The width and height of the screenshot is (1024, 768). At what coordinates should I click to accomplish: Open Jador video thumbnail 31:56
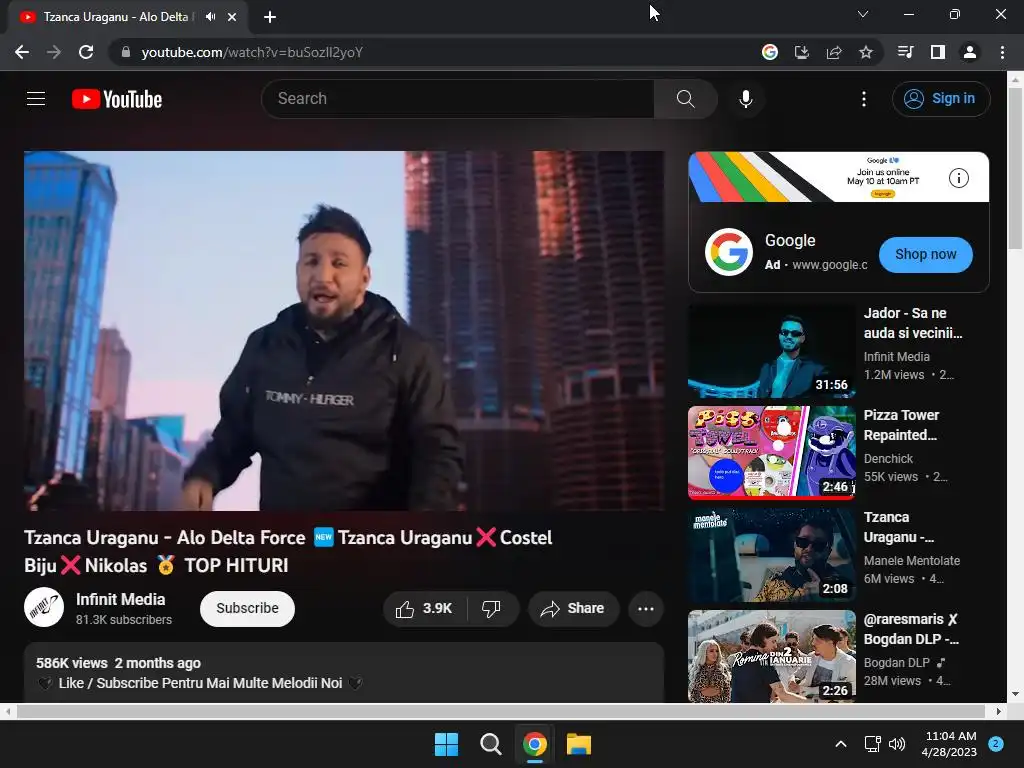(x=772, y=351)
